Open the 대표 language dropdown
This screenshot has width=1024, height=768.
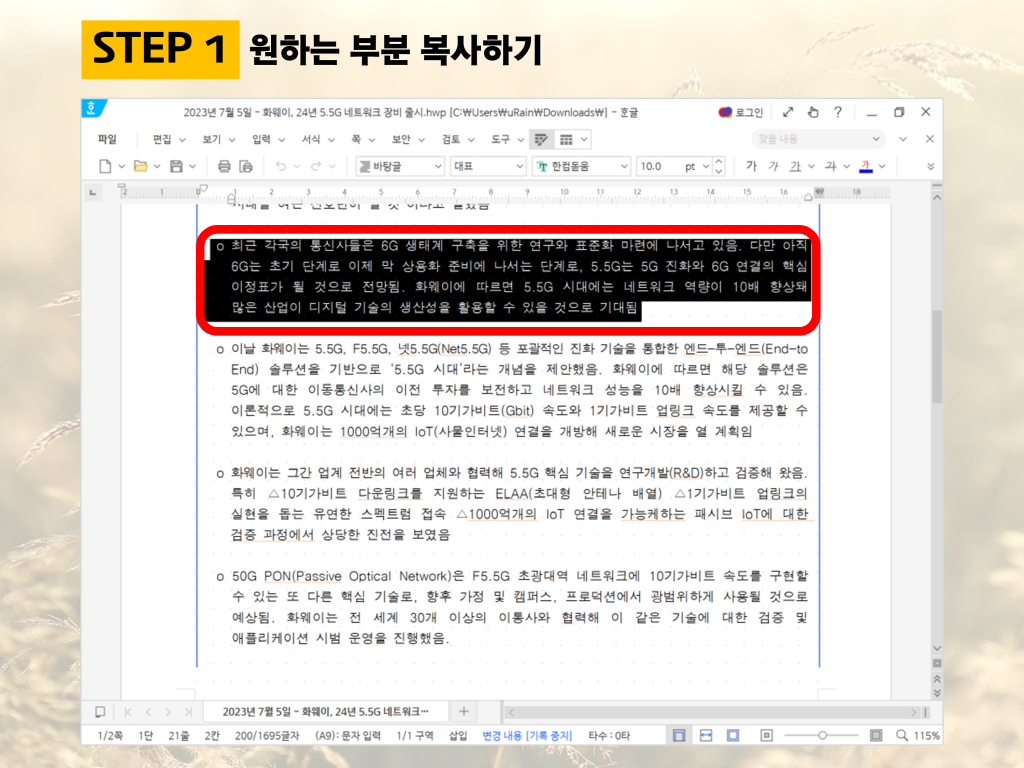tap(489, 167)
